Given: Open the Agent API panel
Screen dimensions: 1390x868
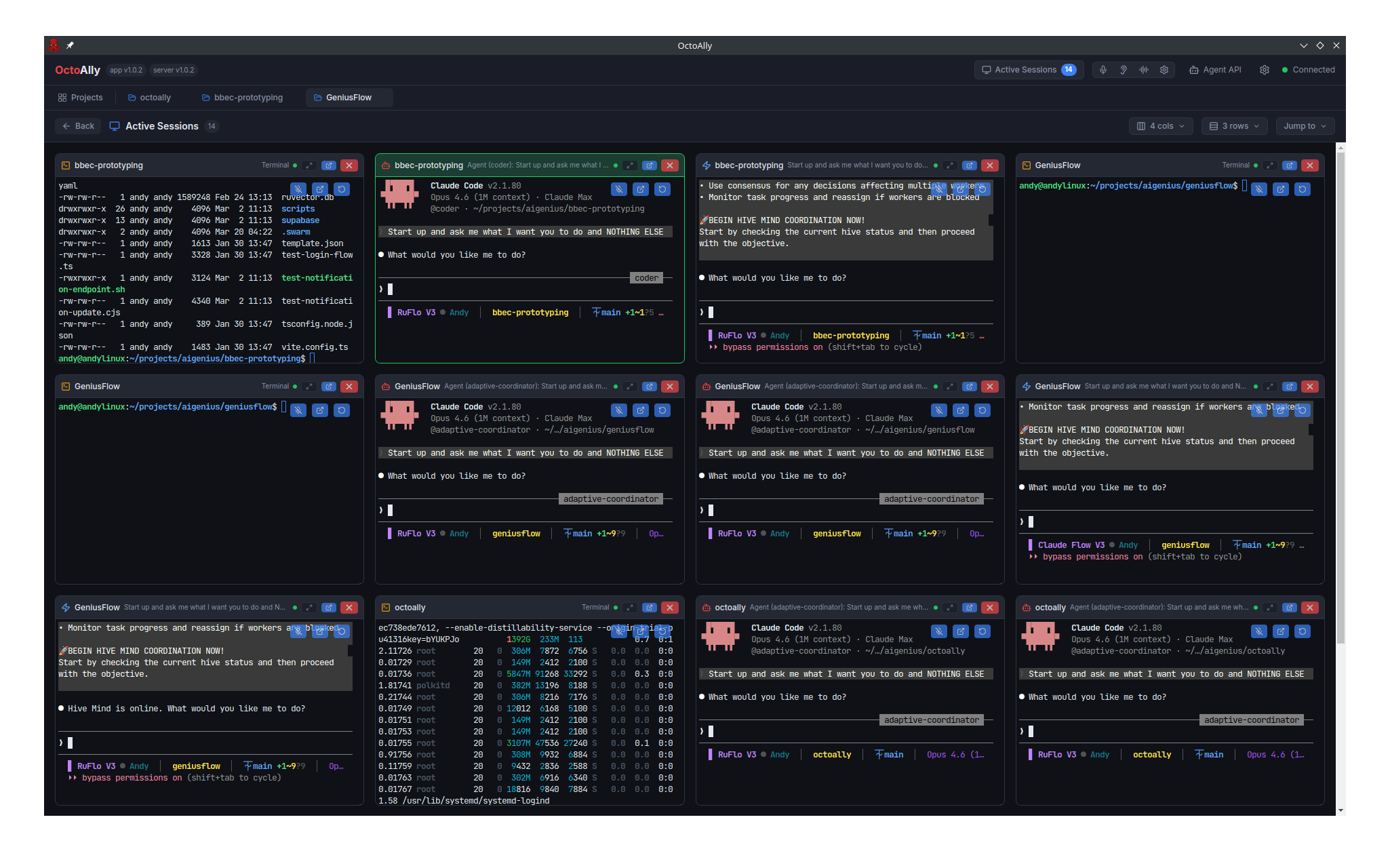Looking at the screenshot, I should (1215, 70).
